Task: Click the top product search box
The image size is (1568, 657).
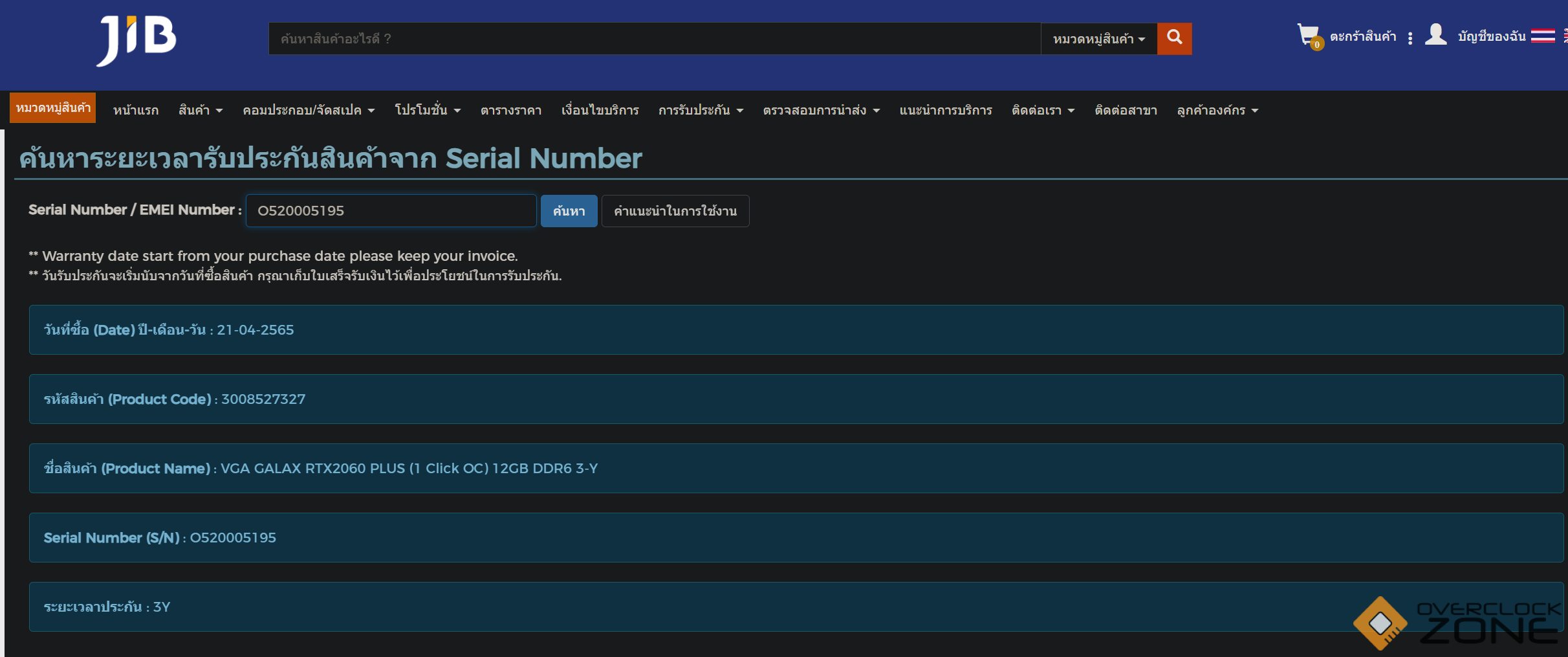Action: point(653,39)
